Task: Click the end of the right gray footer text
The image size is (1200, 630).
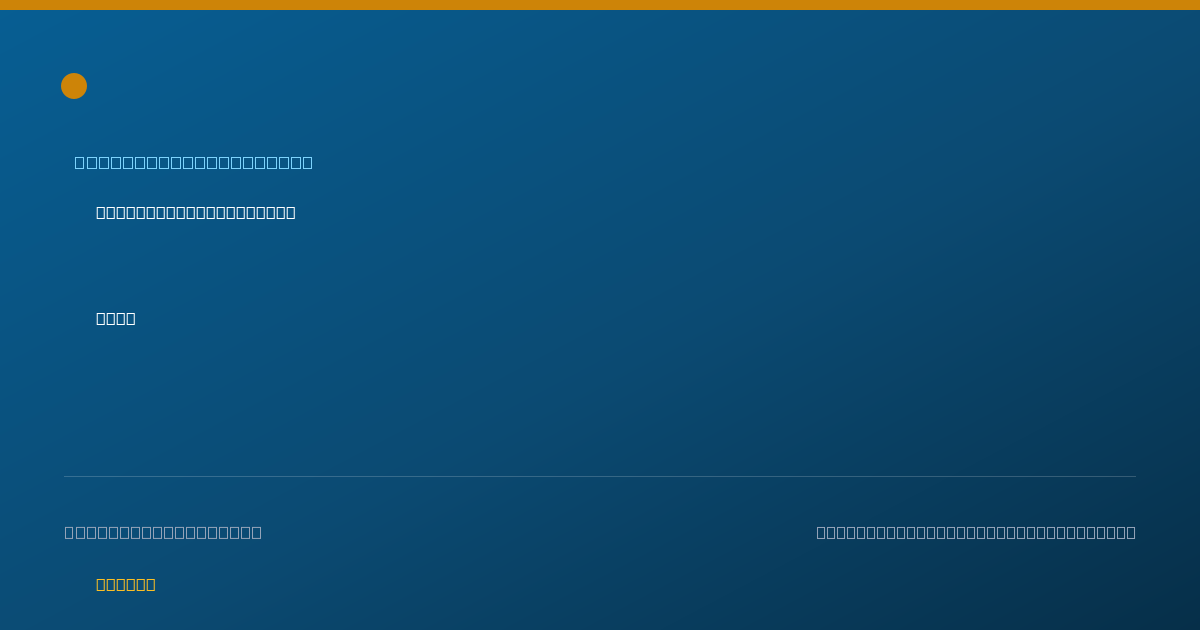Action: [x=1131, y=532]
